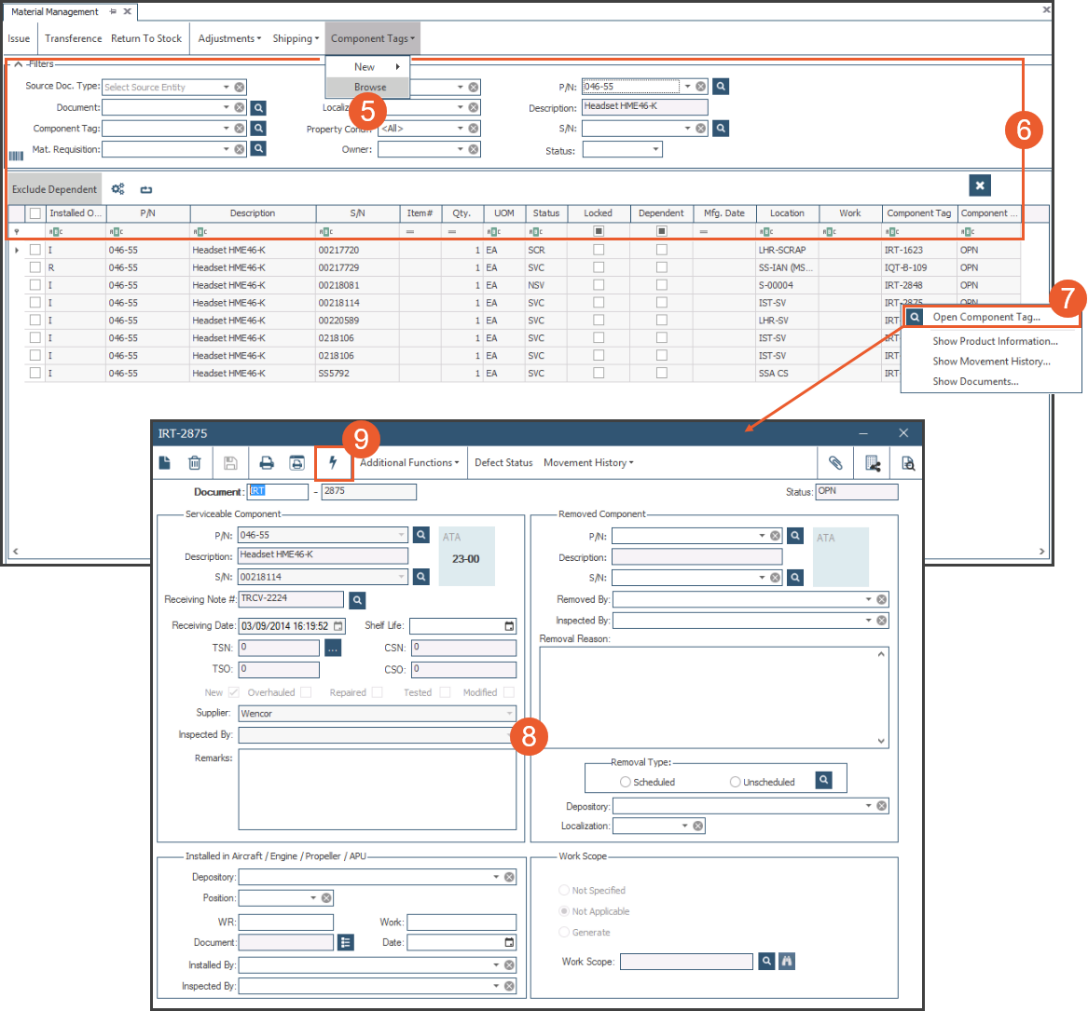
Task: Click the link icon near Exclude Dependent
Action: click(146, 189)
